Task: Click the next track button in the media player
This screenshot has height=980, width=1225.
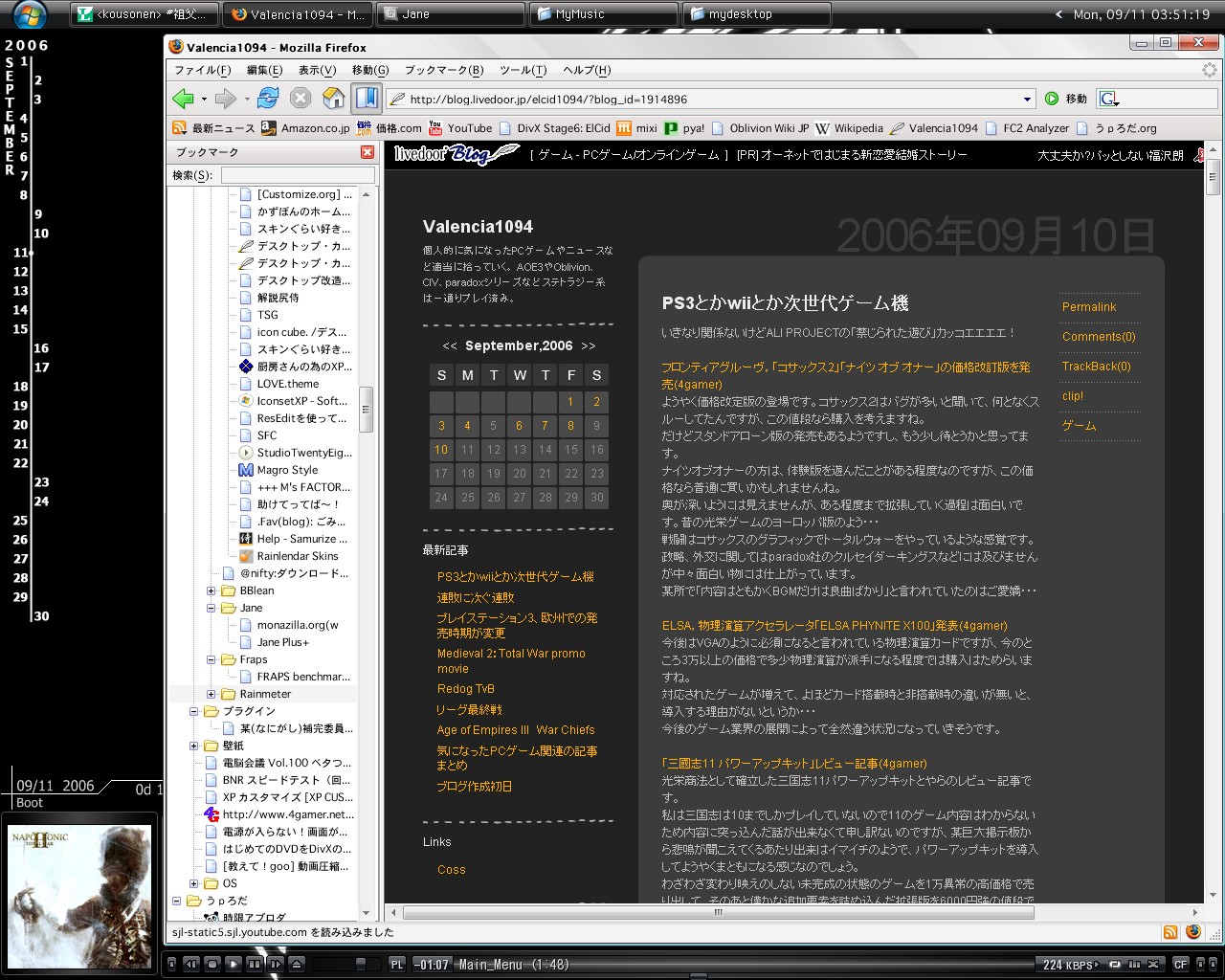Action: [276, 964]
